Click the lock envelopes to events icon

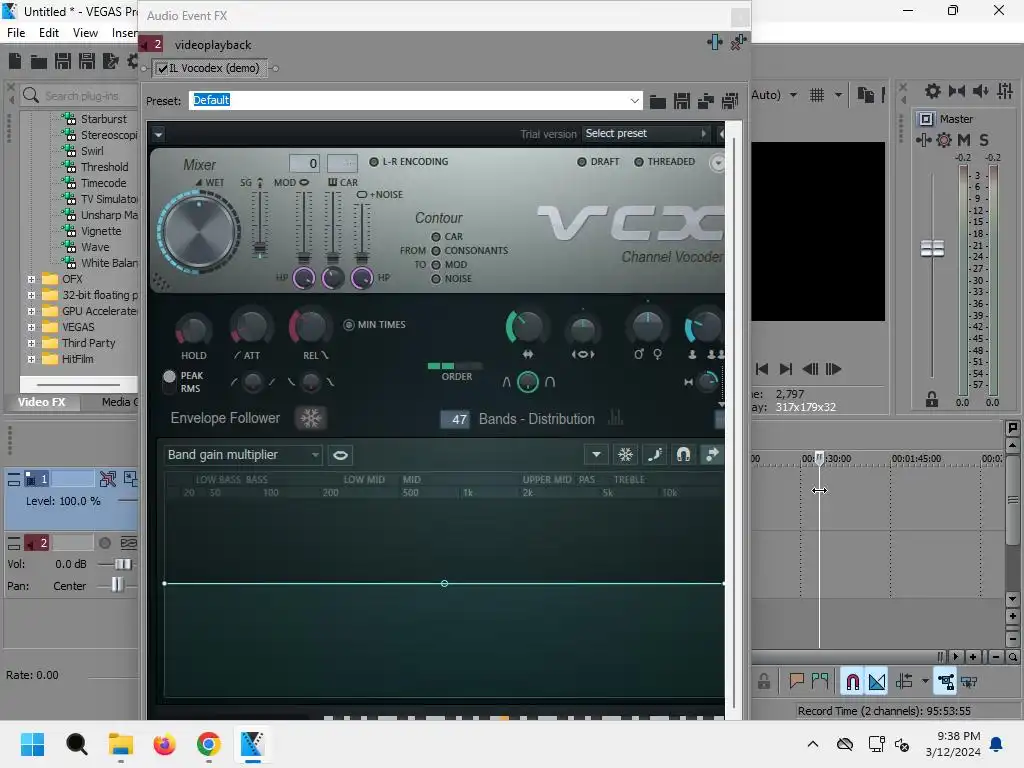click(x=945, y=682)
